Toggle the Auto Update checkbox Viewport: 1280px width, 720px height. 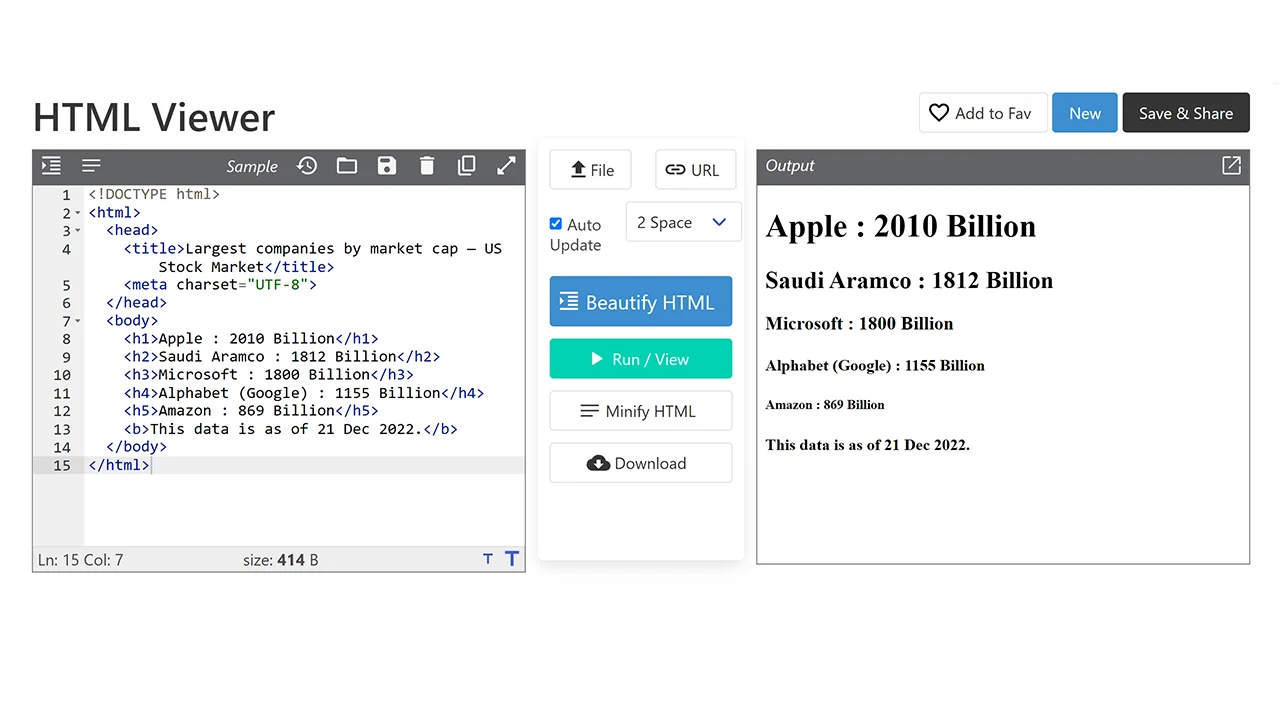coord(556,224)
